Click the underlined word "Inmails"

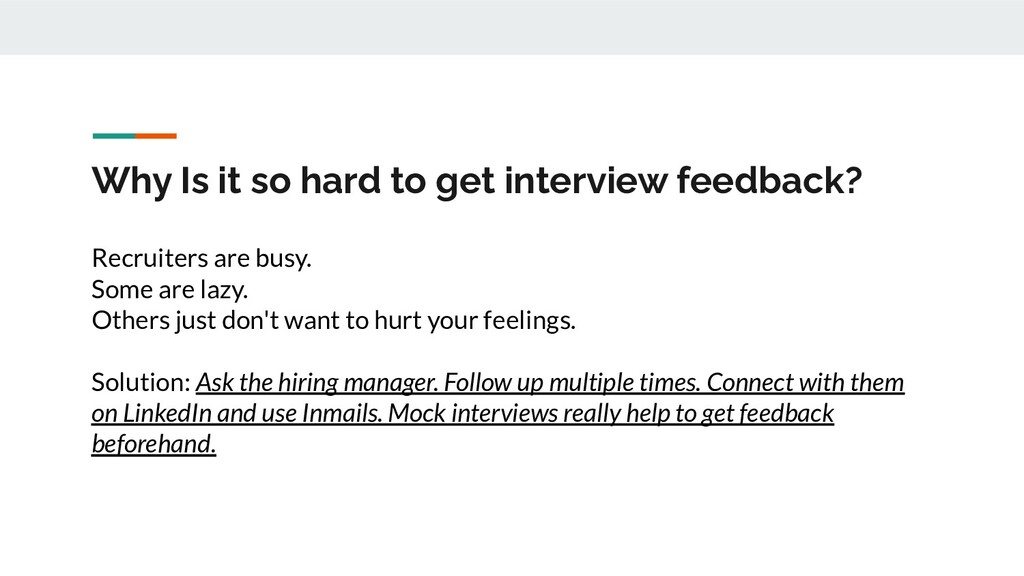click(342, 413)
